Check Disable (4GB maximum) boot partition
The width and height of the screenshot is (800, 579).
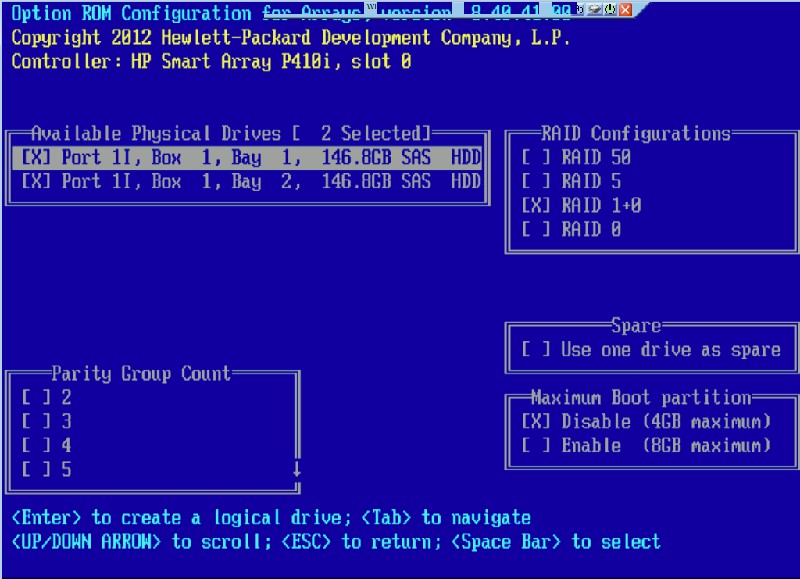[536, 422]
